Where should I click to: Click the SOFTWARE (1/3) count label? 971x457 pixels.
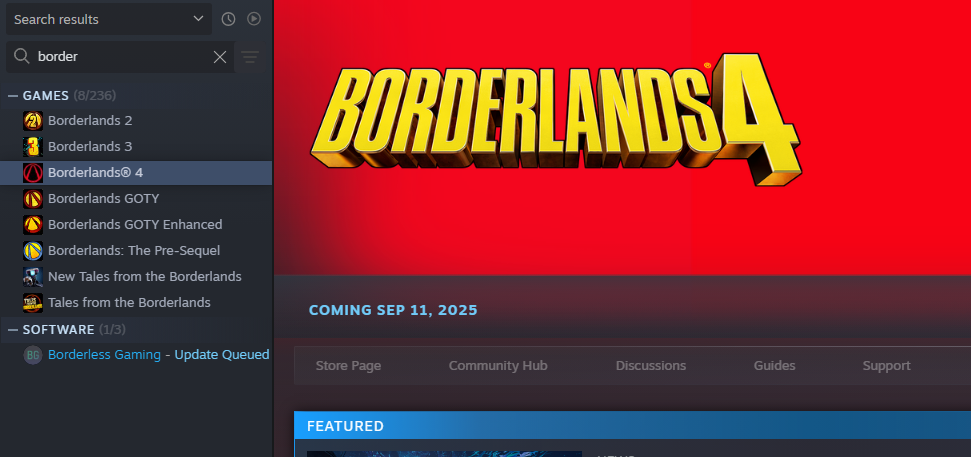point(112,330)
